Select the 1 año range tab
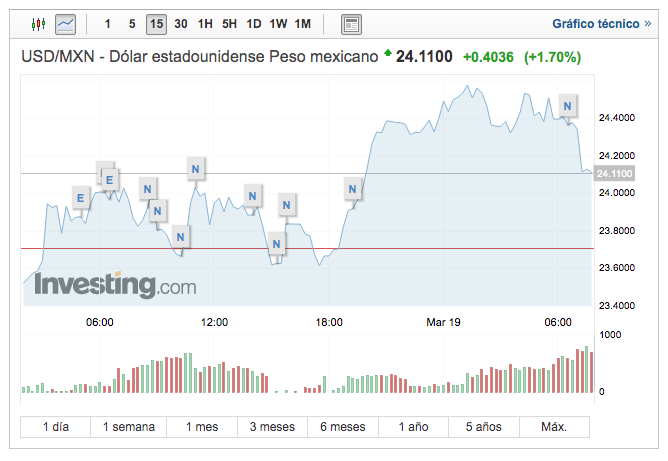This screenshot has width=668, height=461. click(413, 427)
